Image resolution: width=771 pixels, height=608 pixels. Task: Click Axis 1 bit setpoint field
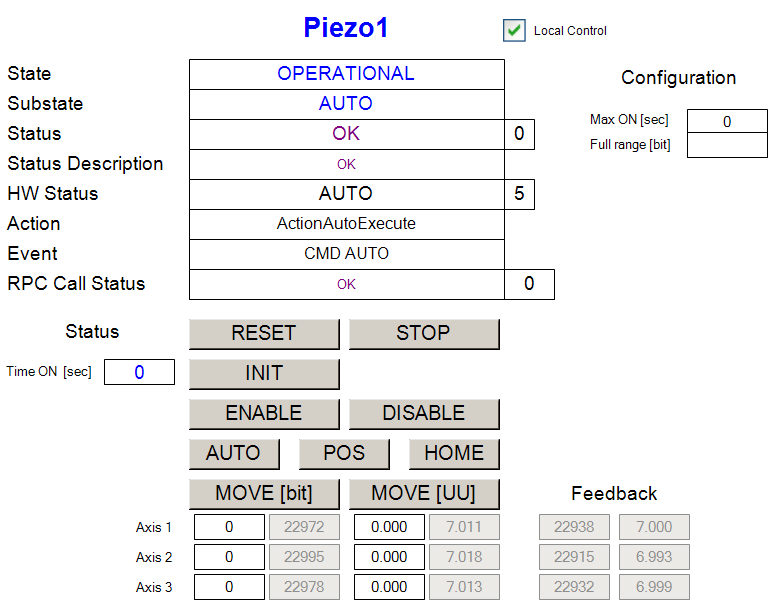coord(229,527)
